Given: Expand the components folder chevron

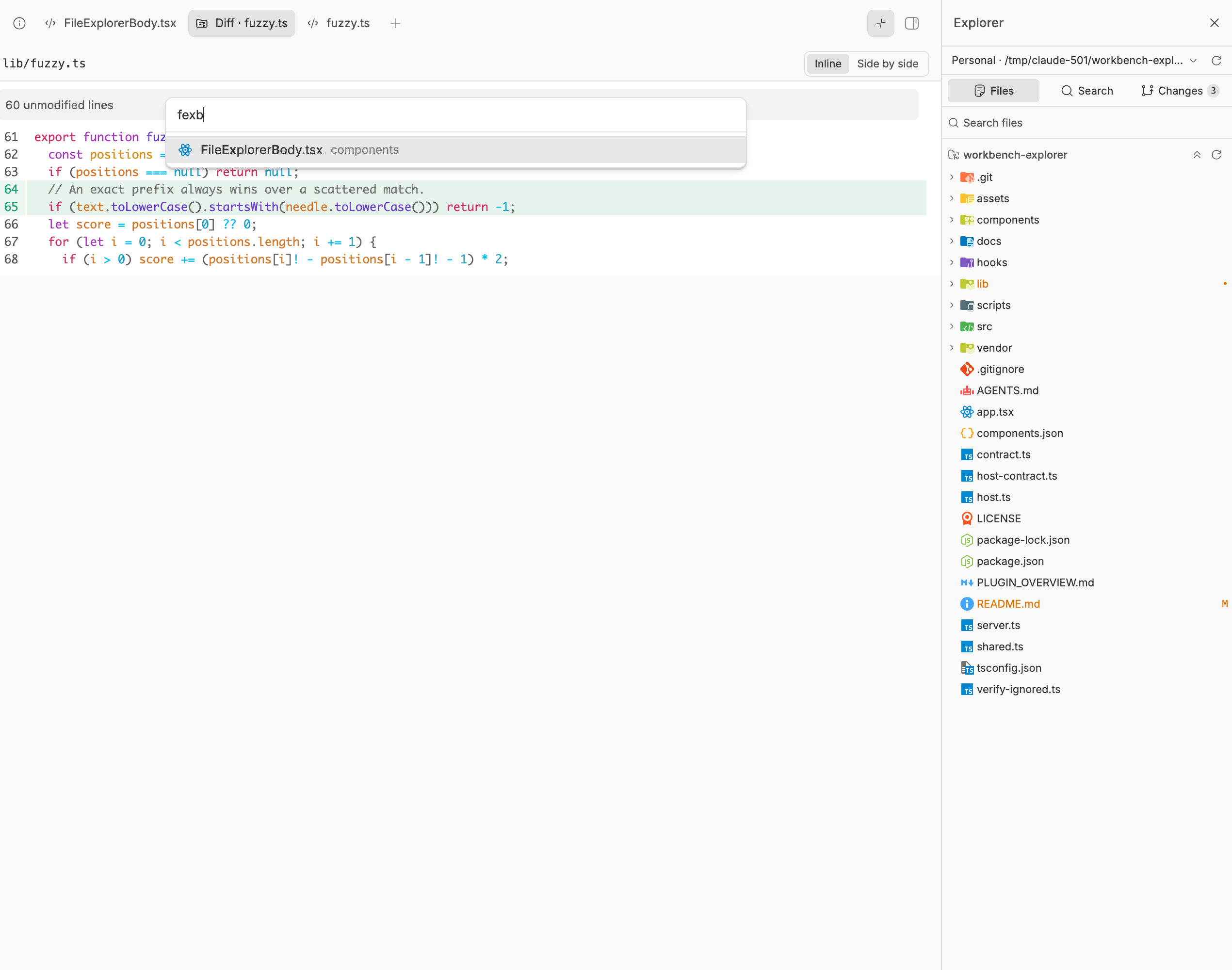Looking at the screenshot, I should (952, 220).
